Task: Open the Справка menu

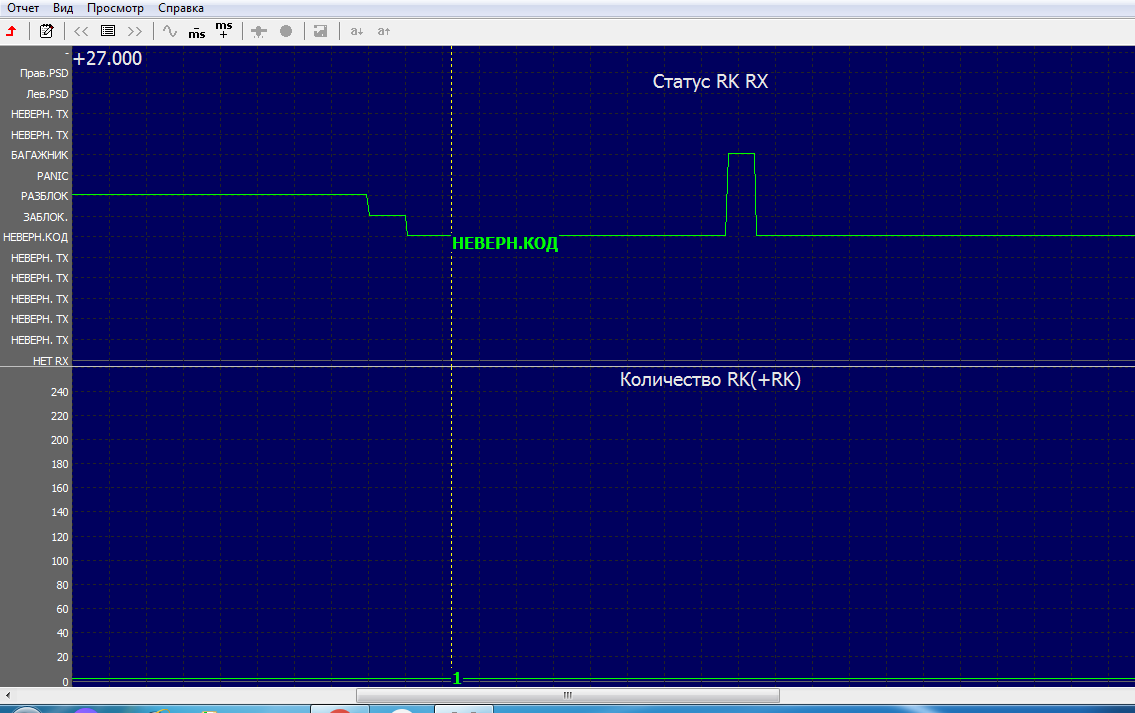Action: 181,8
